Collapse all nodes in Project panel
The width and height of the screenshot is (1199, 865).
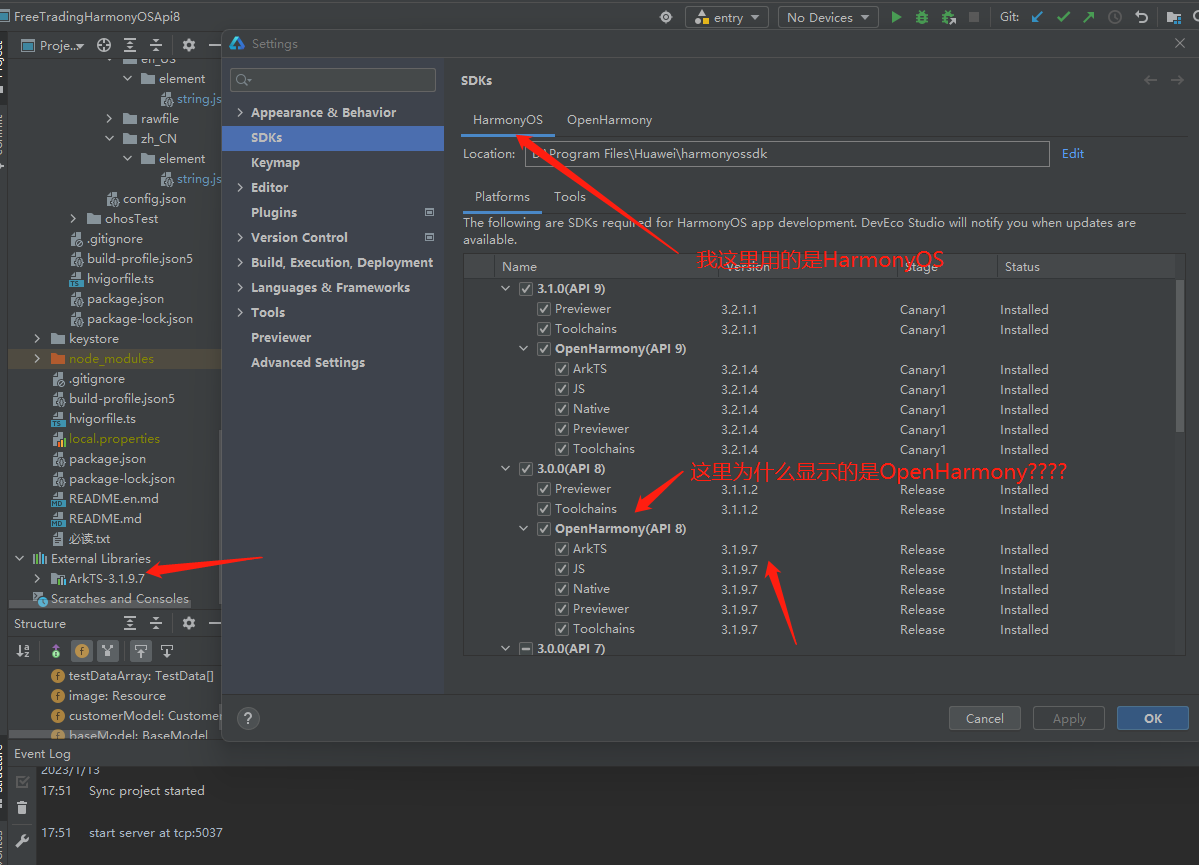coord(156,45)
